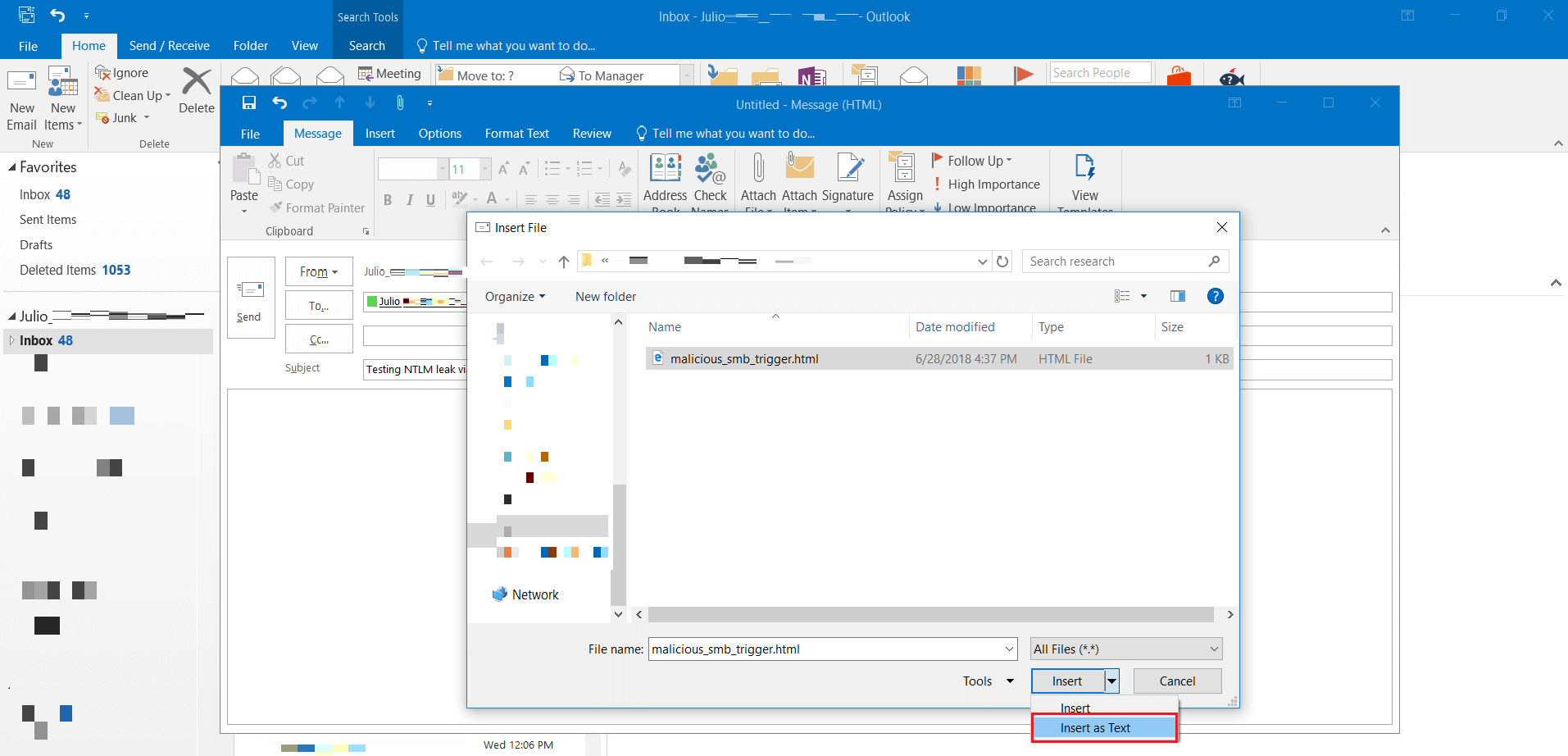
Task: Click the File name input field
Action: [x=832, y=649]
